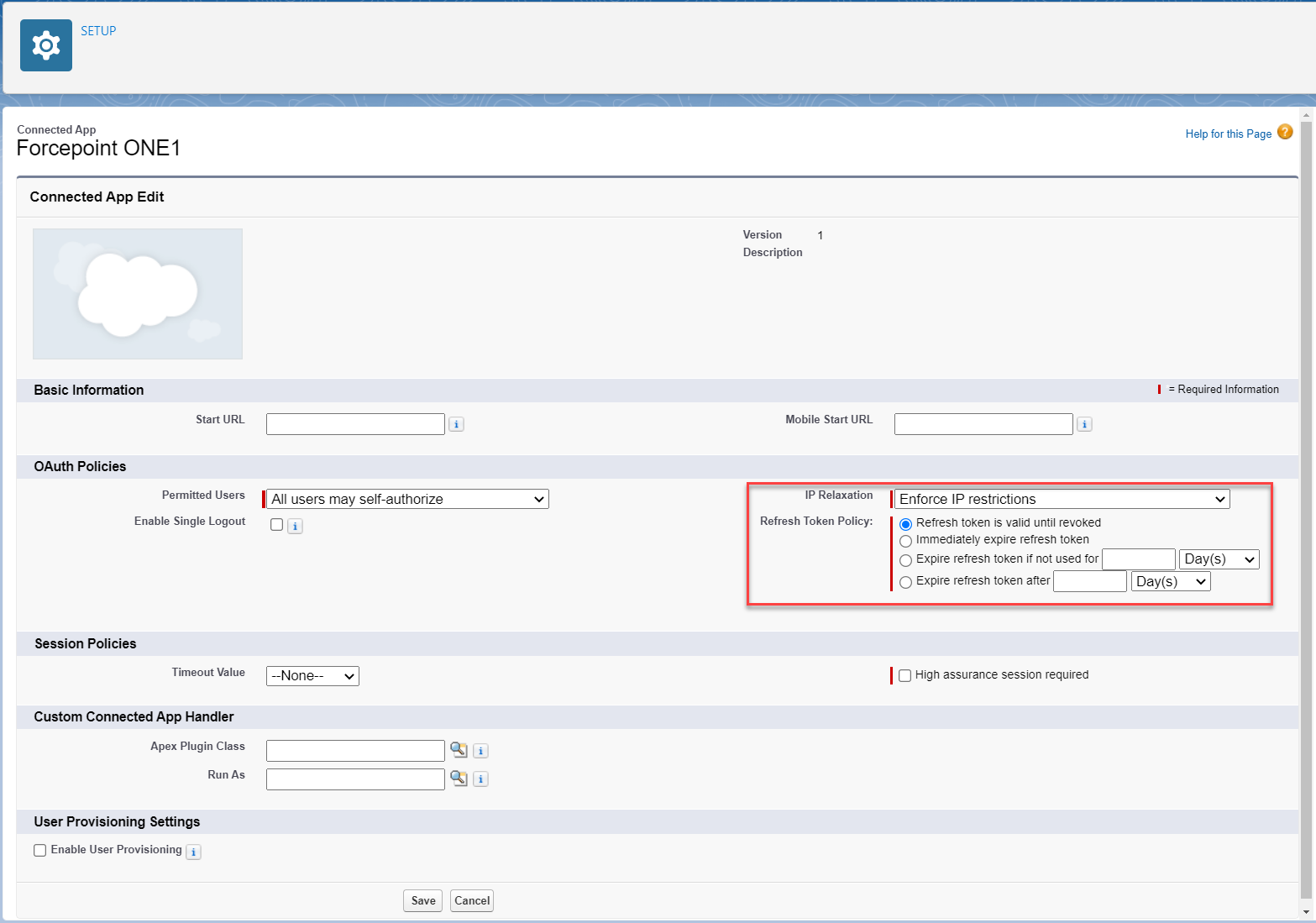Cancel editing the connected app
Viewport: 1316px width, 923px height.
pyautogui.click(x=471, y=899)
